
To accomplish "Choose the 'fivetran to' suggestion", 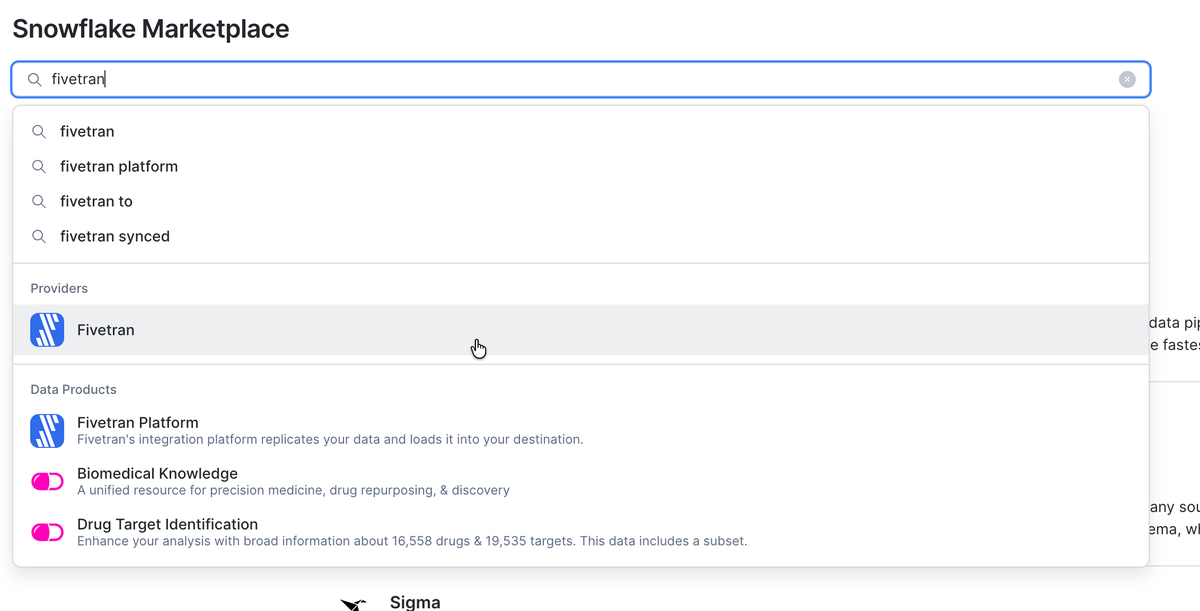I will click(580, 202).
